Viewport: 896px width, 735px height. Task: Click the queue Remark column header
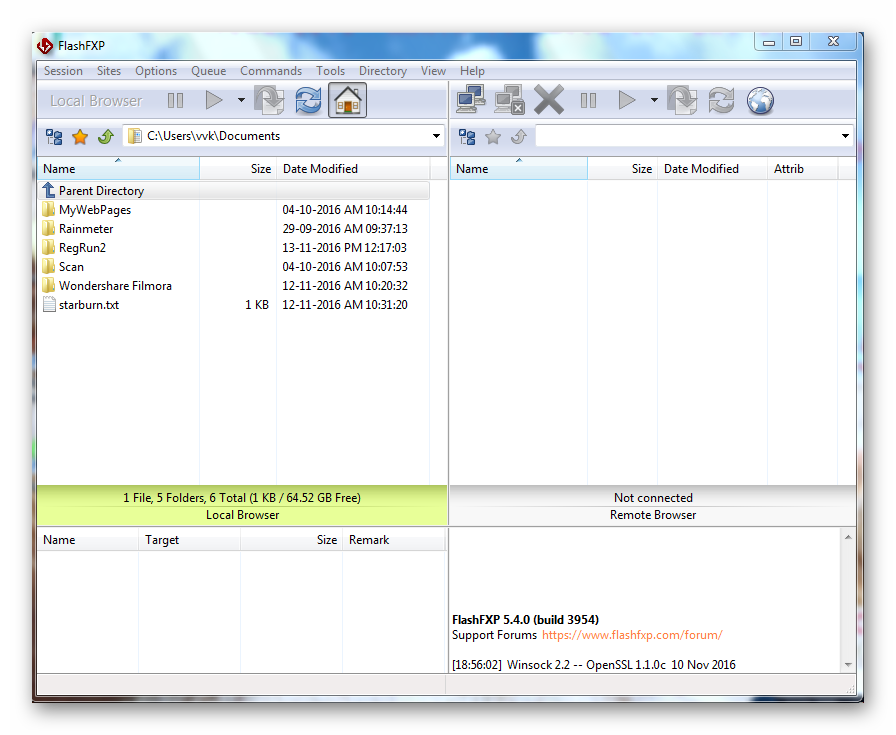pos(393,540)
